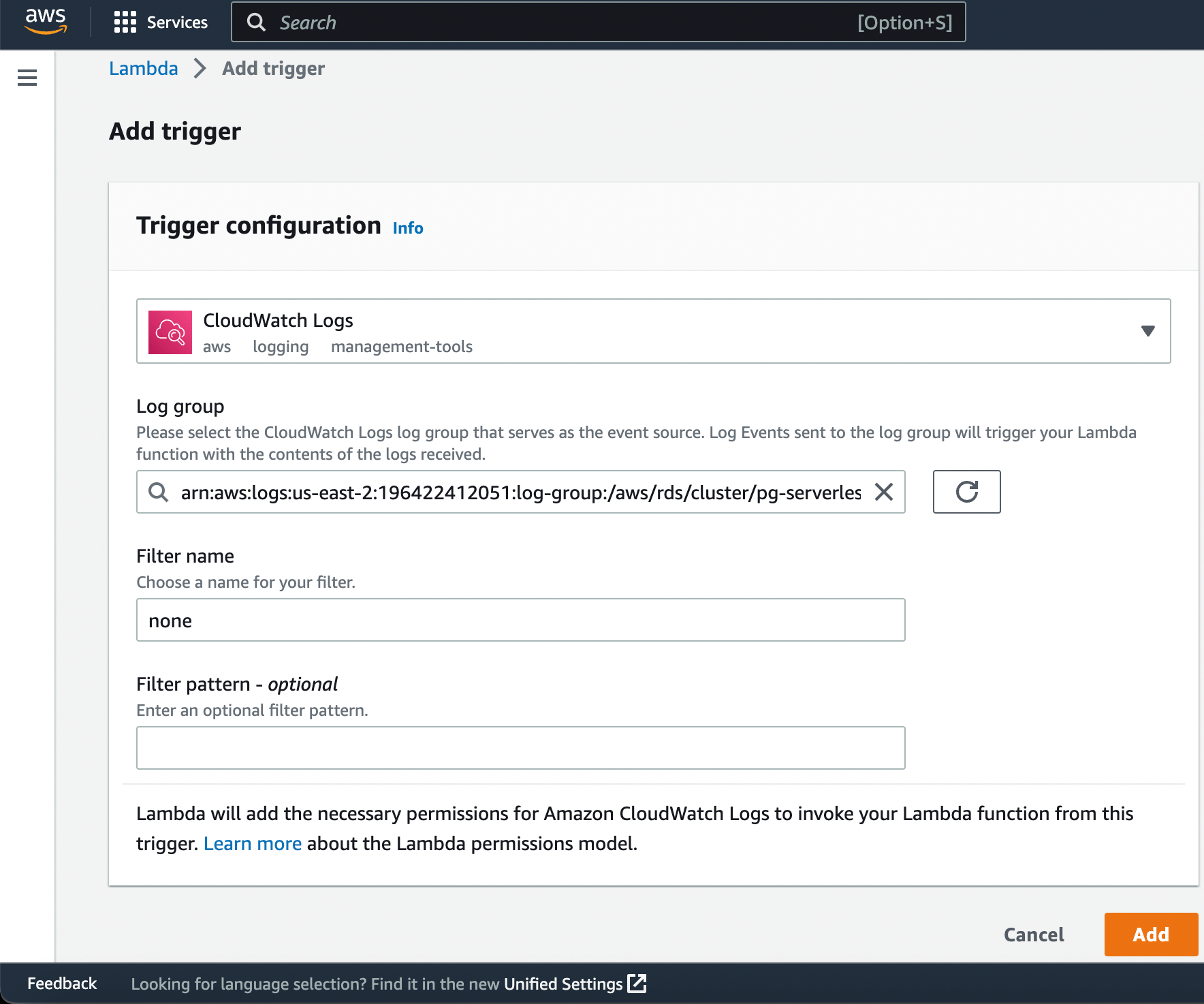Open Trigger configuration Info link

pyautogui.click(x=408, y=228)
